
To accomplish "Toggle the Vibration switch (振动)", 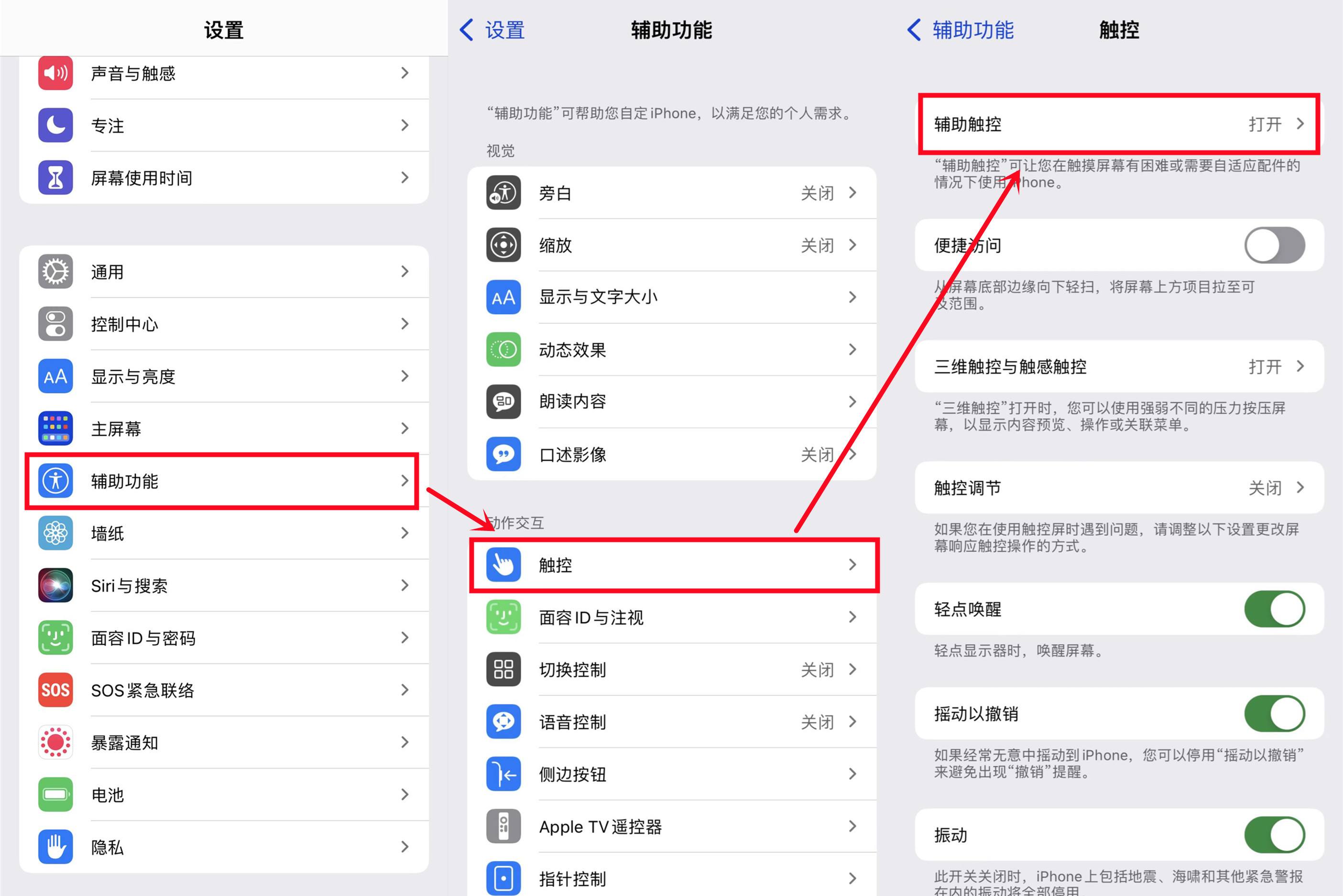I will (1275, 835).
